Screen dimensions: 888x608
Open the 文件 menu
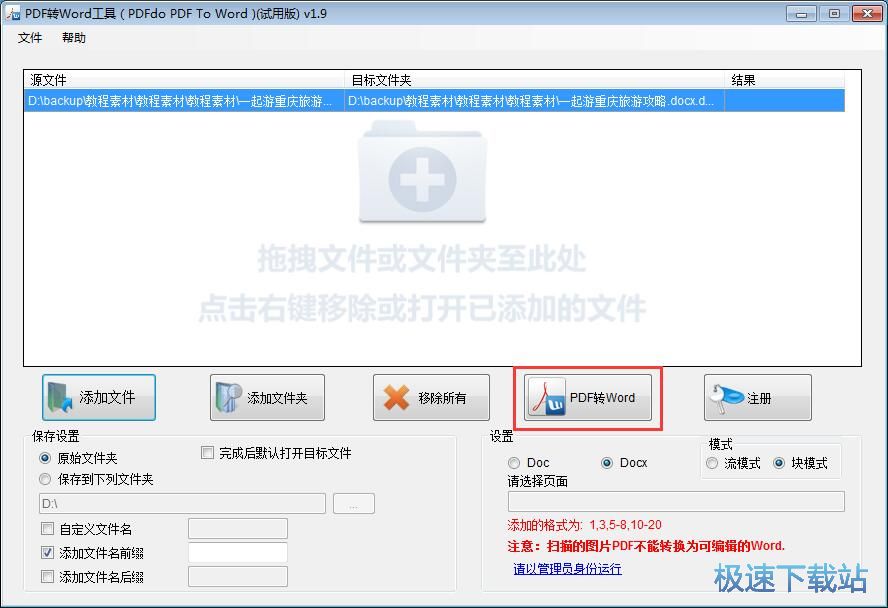coord(31,38)
